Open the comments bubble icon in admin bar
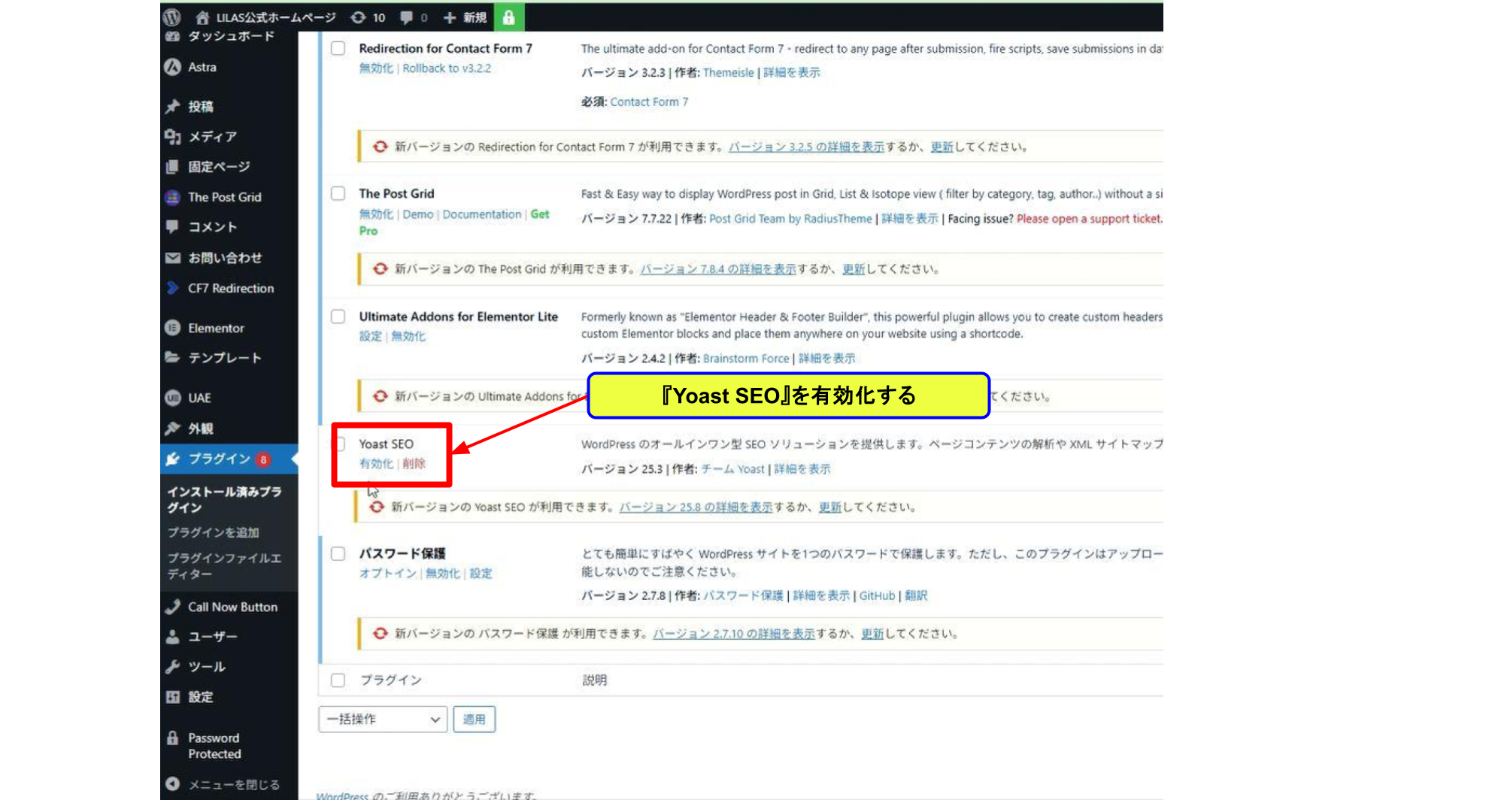 [x=407, y=17]
